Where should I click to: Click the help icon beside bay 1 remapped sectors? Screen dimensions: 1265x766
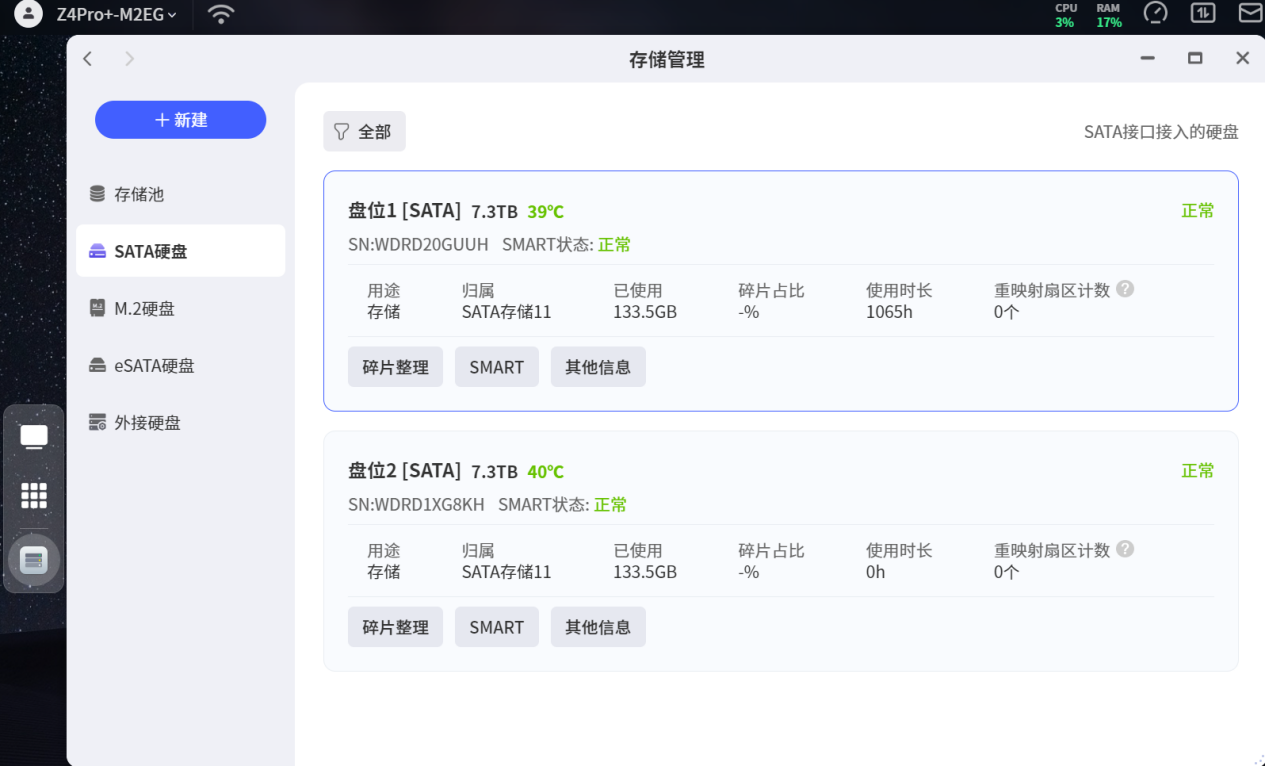click(x=1125, y=289)
